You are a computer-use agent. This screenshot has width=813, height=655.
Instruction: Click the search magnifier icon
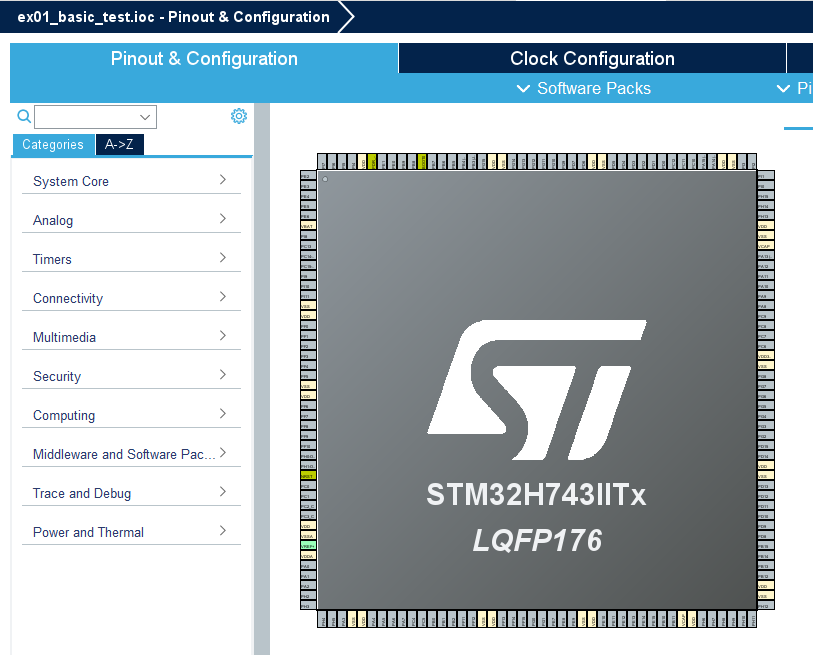(24, 116)
